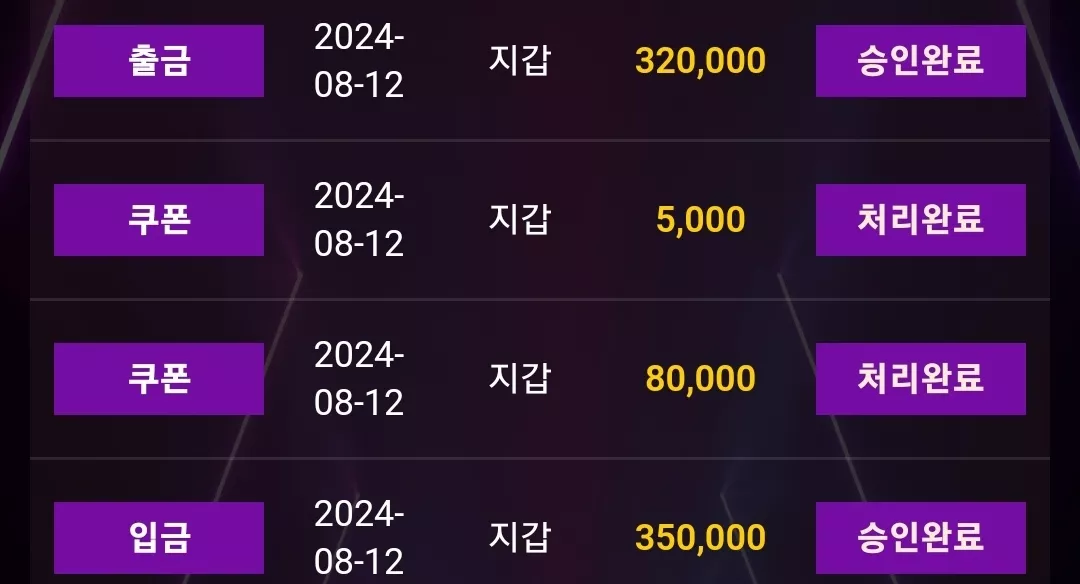Click the 지갑 label in the 80,000 coupon row
This screenshot has height=584, width=1080.
click(x=520, y=378)
